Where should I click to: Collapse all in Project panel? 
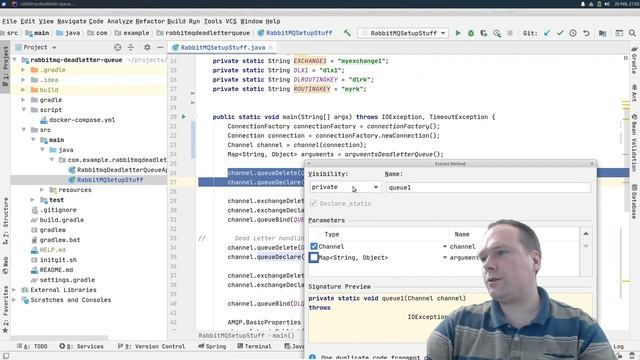[x=131, y=47]
